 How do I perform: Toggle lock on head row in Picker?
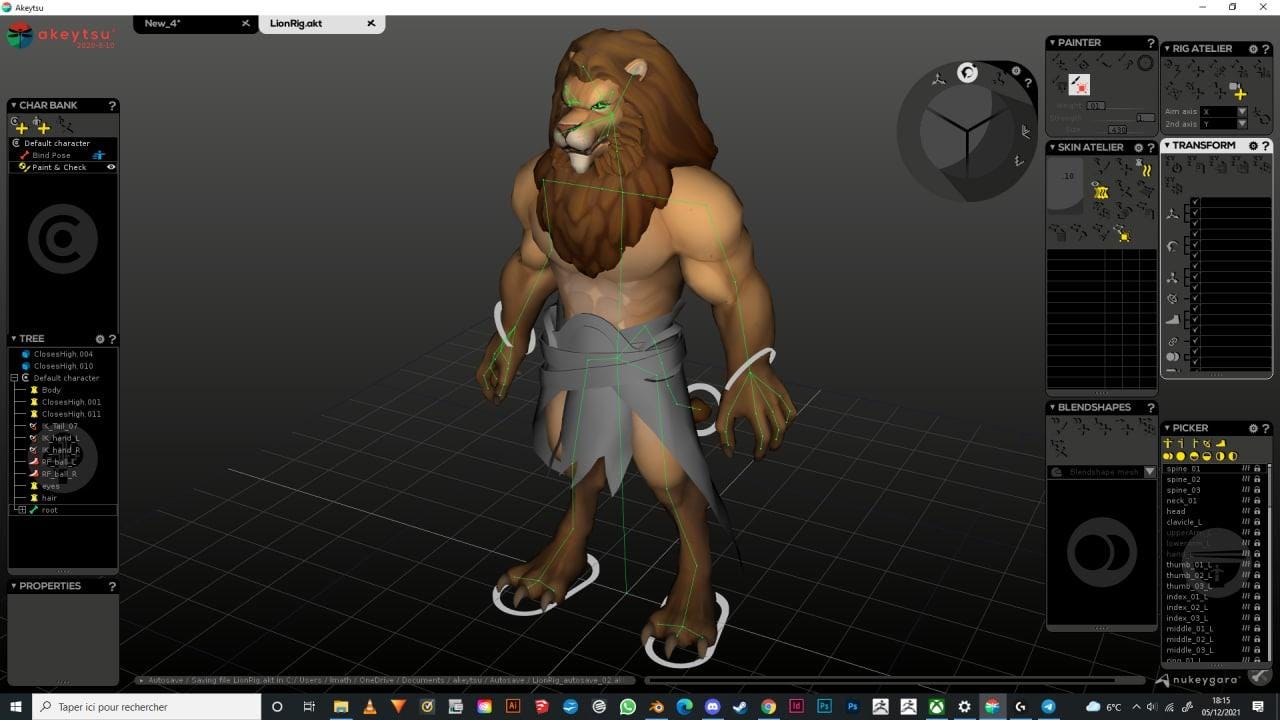(x=1257, y=511)
